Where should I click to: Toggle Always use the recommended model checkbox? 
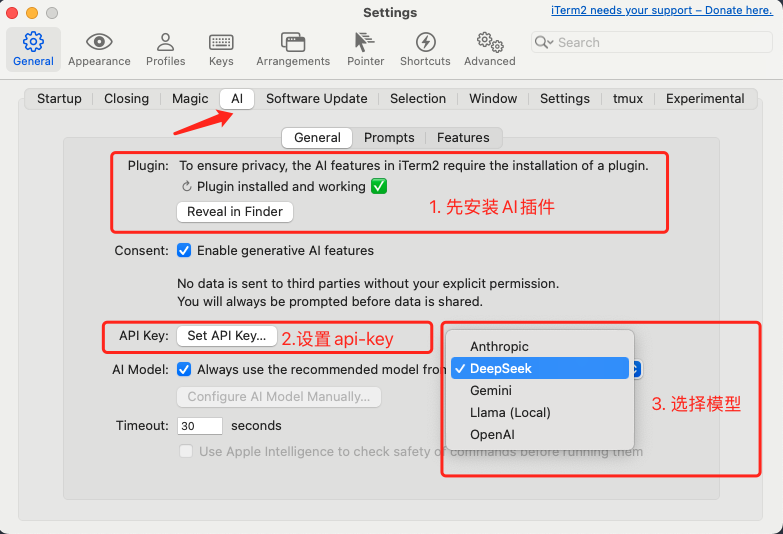point(184,369)
